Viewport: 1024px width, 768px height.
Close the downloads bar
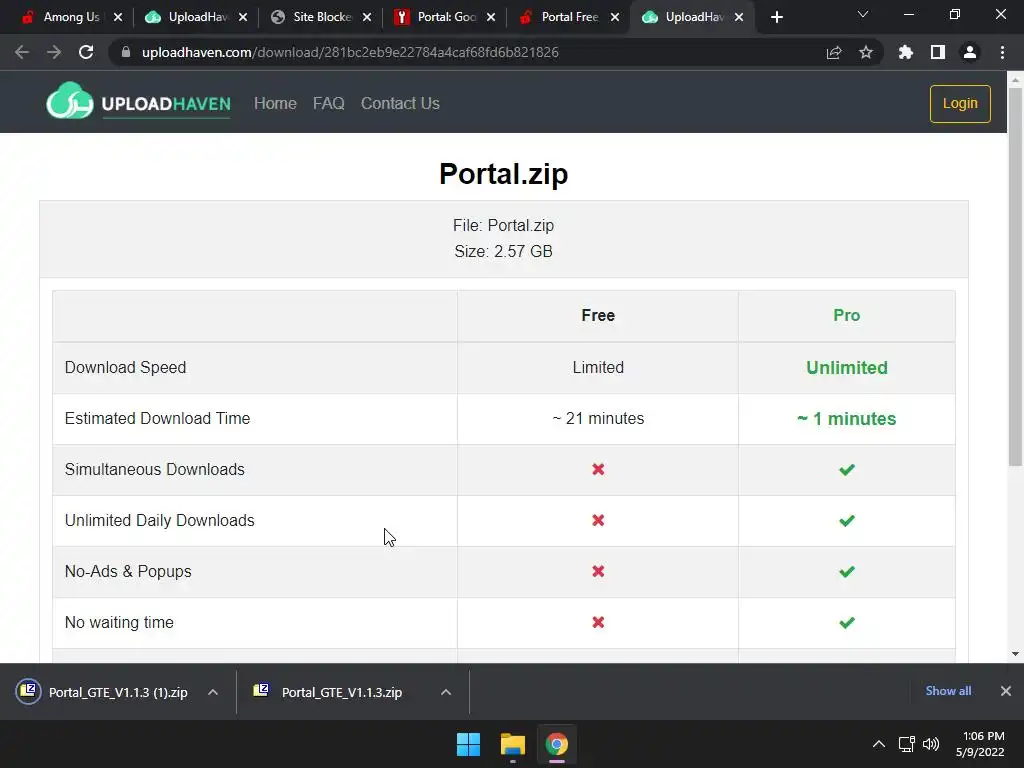[1006, 691]
